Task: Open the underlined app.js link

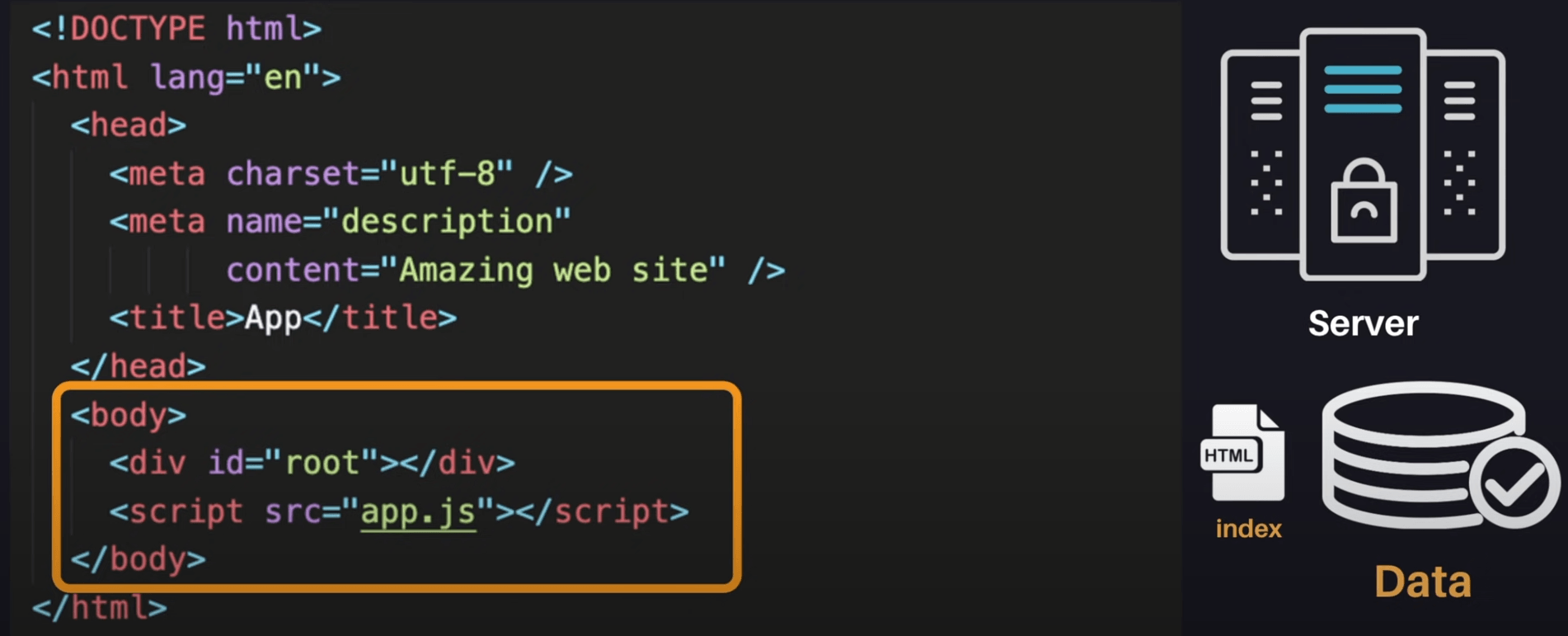Action: pyautogui.click(x=418, y=511)
